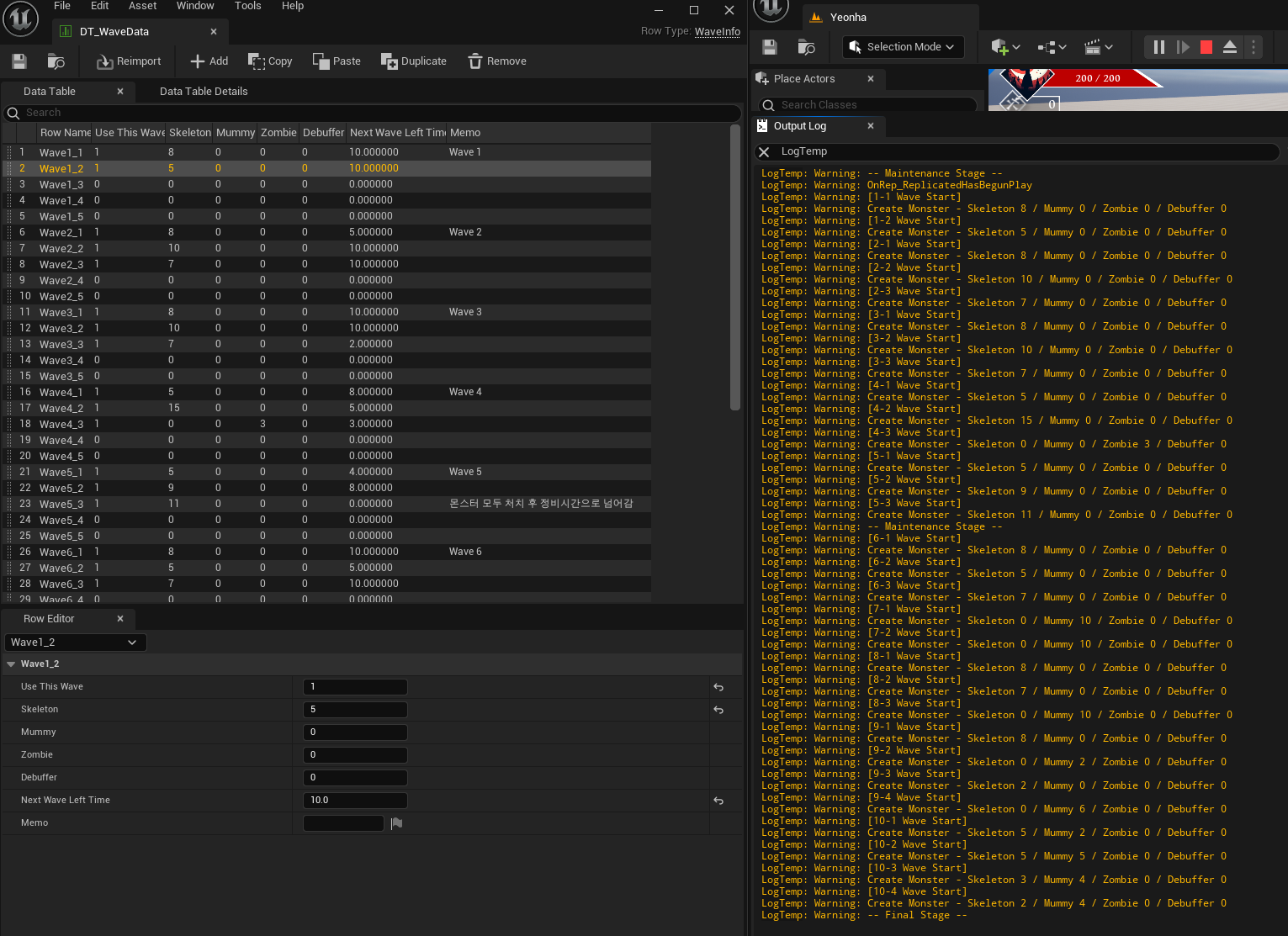Open the File menu
The height and width of the screenshot is (936, 1288).
coord(62,6)
